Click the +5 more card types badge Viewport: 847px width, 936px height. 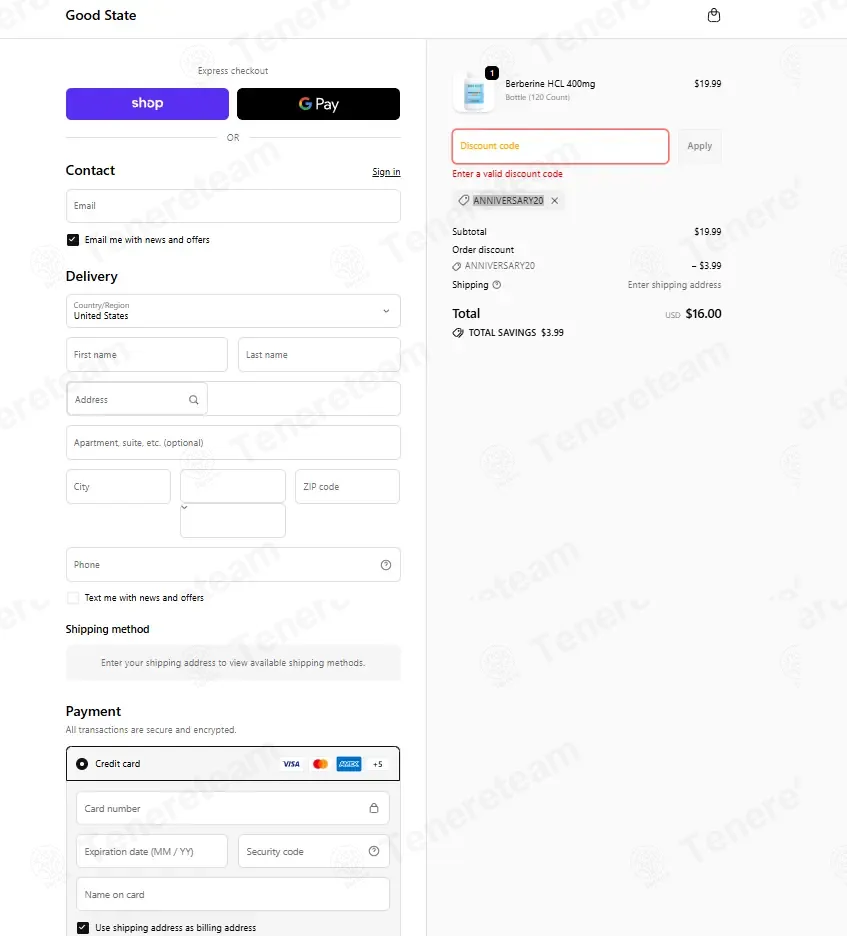[377, 764]
